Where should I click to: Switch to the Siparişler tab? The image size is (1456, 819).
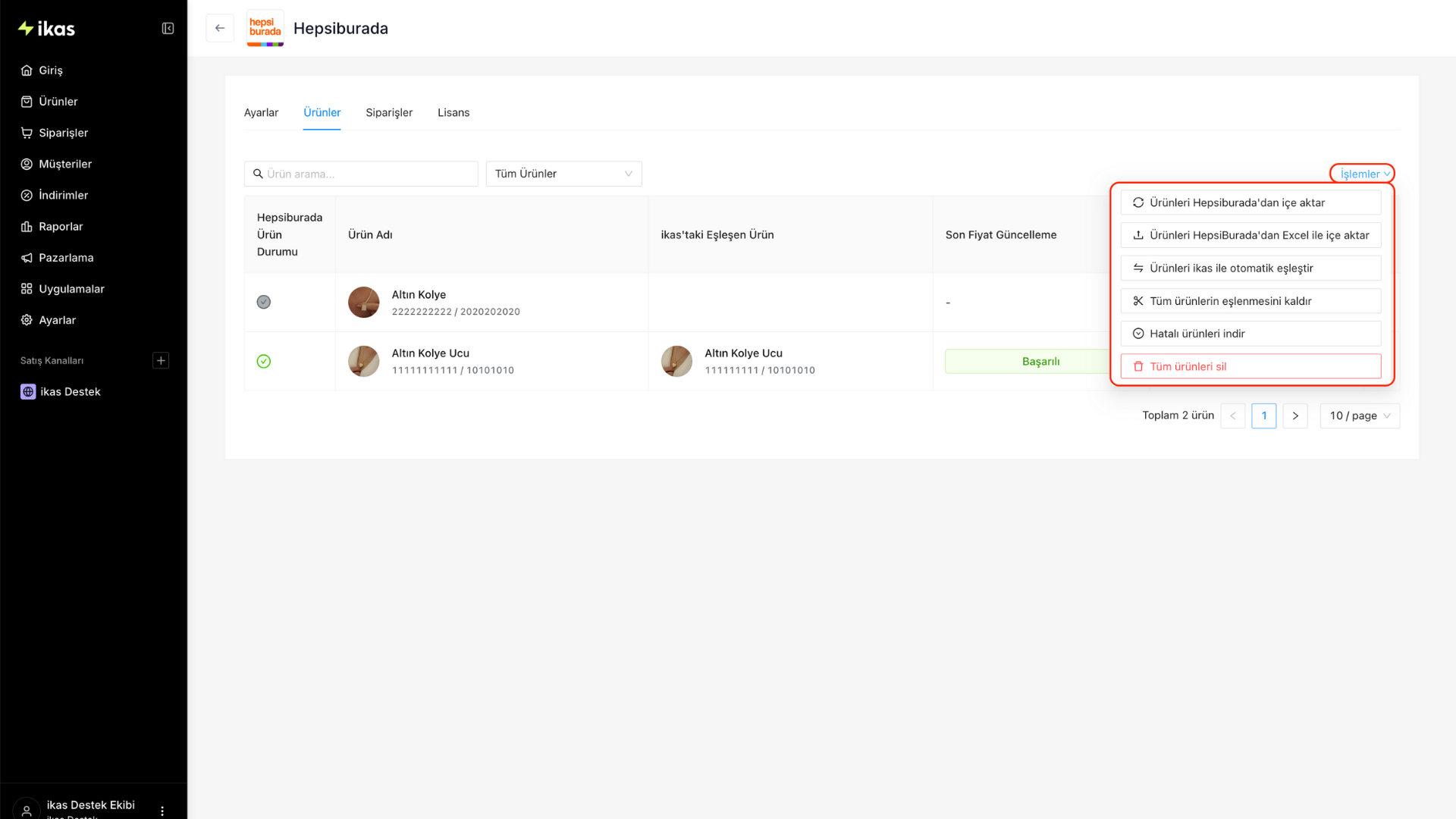tap(389, 113)
